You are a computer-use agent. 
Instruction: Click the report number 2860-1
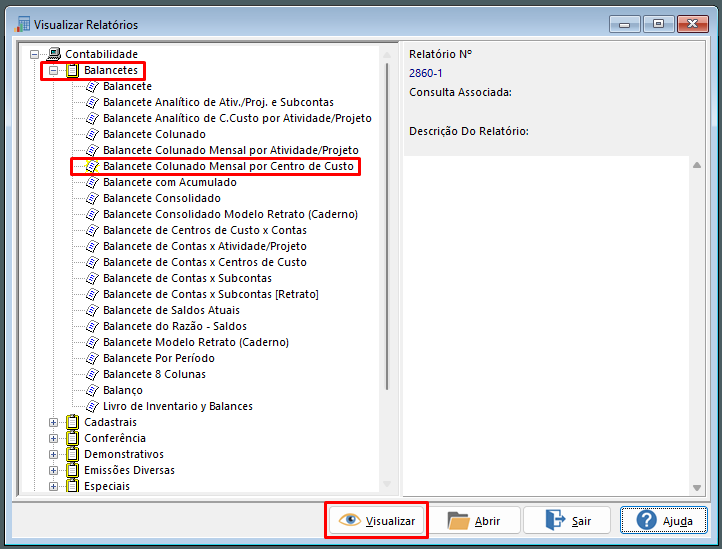coord(425,73)
